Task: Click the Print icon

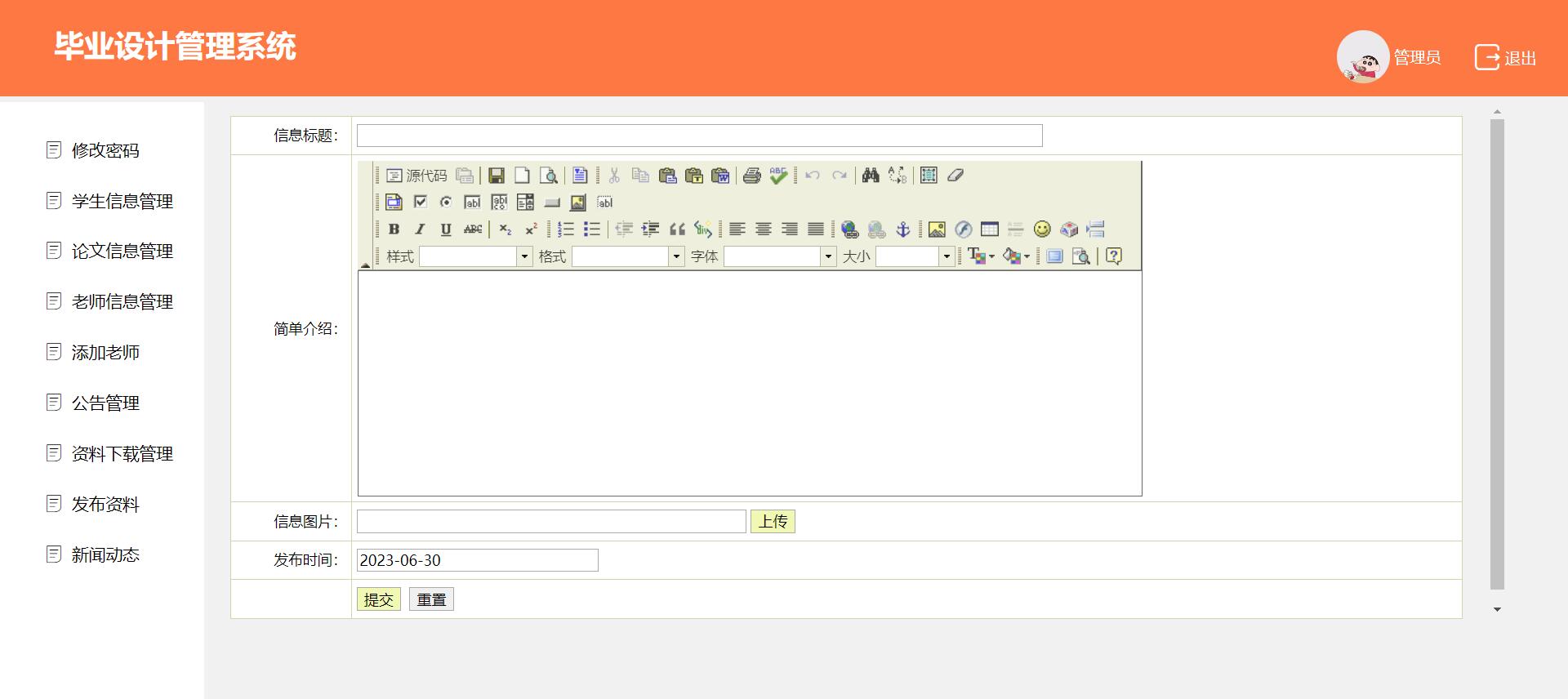Action: (x=752, y=176)
